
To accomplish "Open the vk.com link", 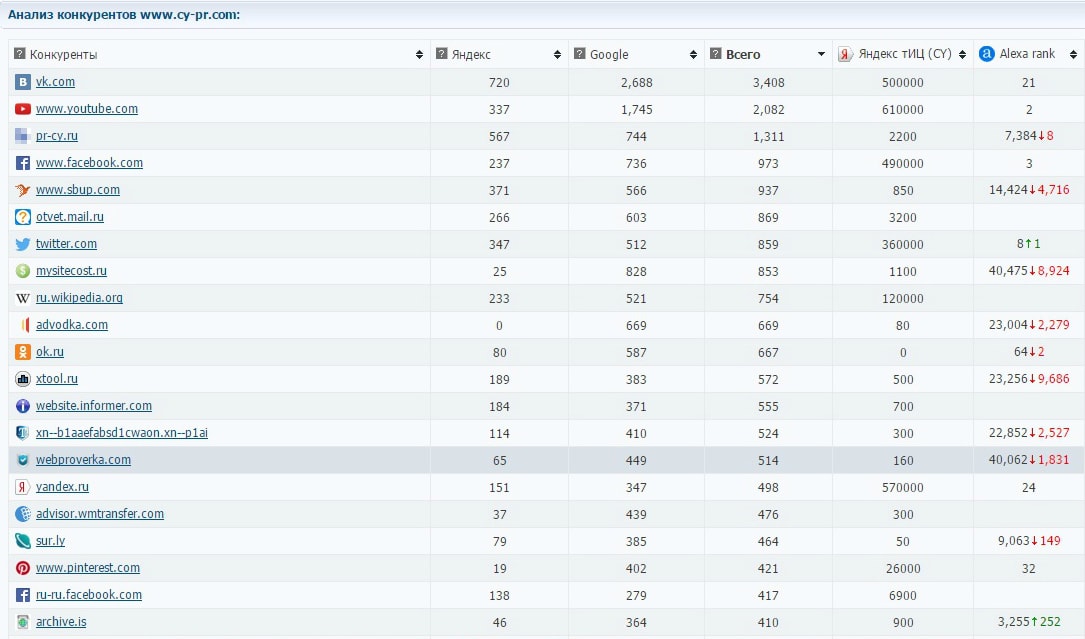I will 55,82.
